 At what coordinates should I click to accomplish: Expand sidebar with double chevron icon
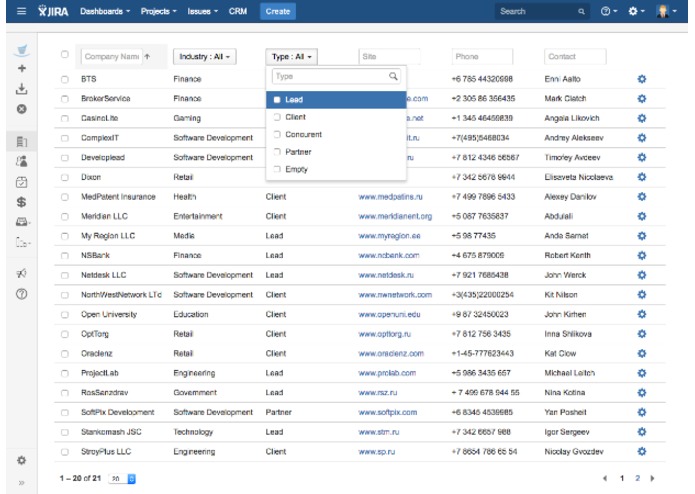pos(21,483)
